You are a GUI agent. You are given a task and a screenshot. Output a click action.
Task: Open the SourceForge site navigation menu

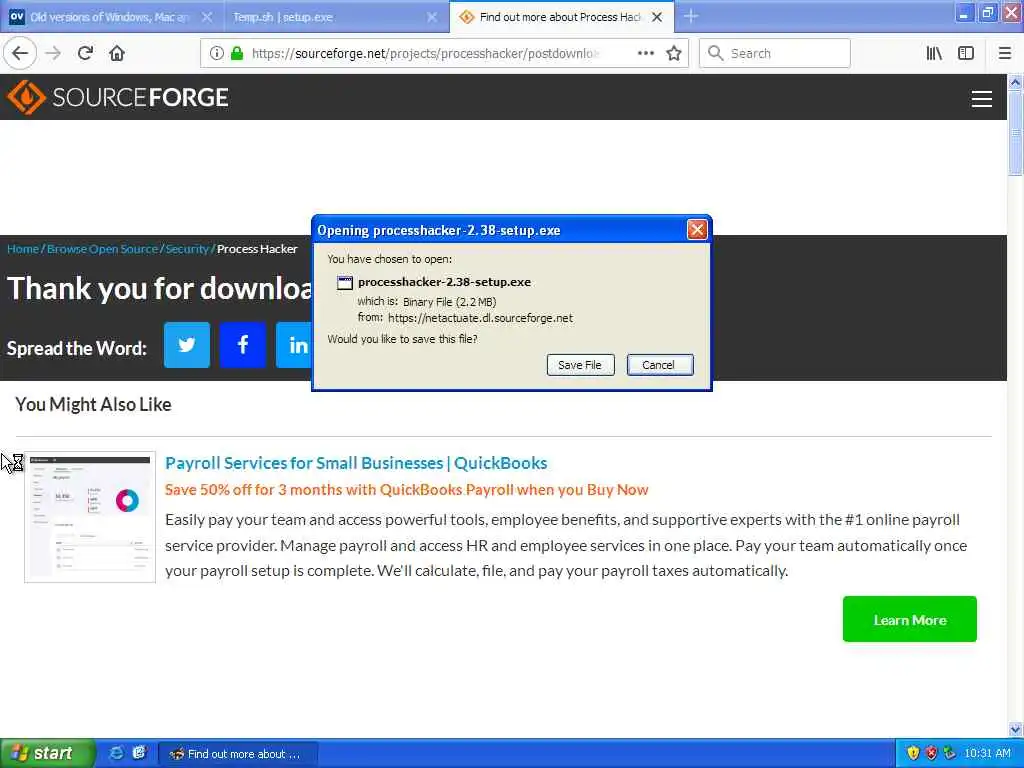(982, 99)
